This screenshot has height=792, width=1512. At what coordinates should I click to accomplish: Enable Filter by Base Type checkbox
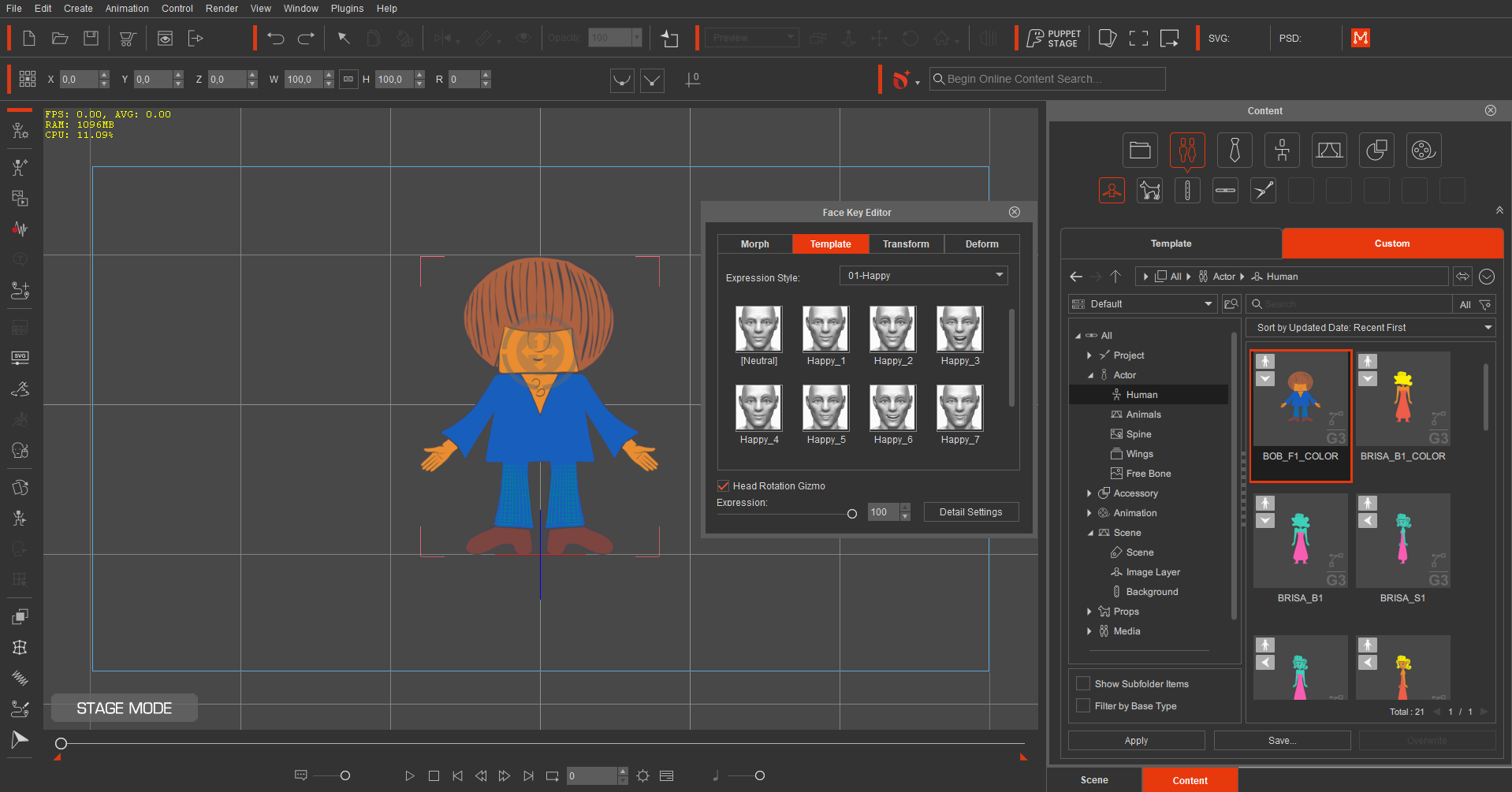coord(1083,706)
